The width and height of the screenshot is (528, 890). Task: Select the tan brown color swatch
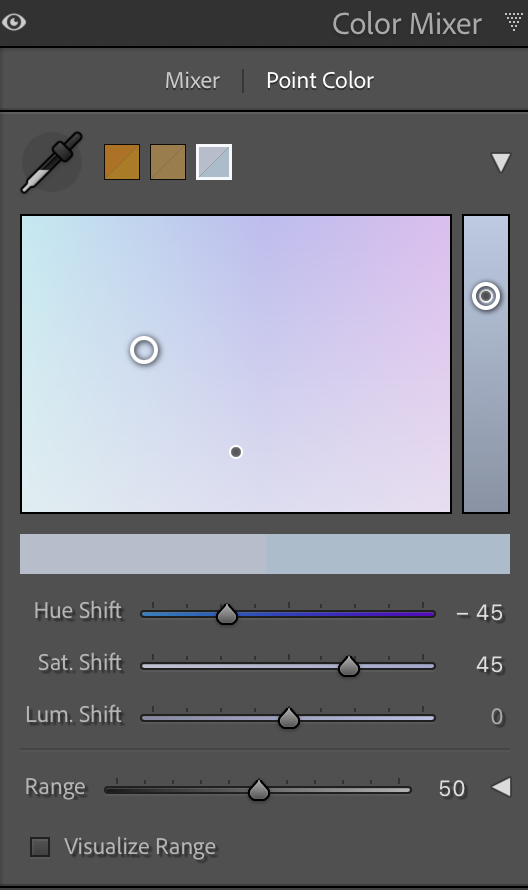[168, 162]
